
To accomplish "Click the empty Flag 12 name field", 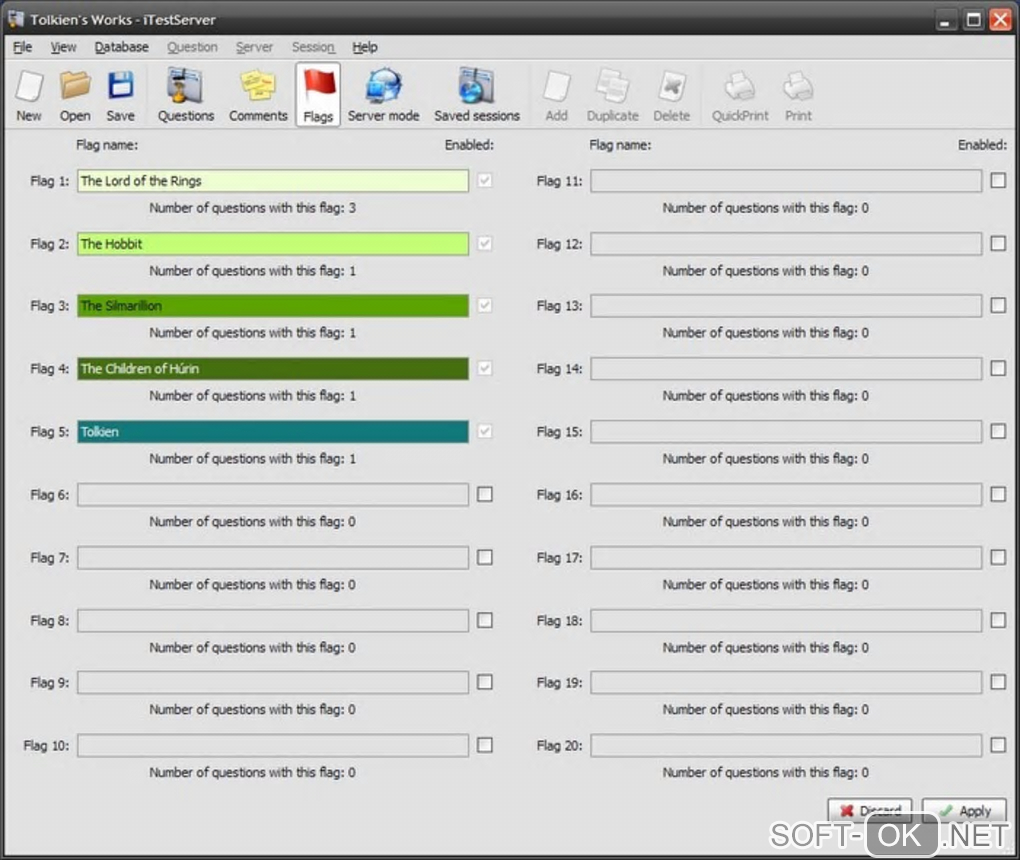I will (786, 244).
